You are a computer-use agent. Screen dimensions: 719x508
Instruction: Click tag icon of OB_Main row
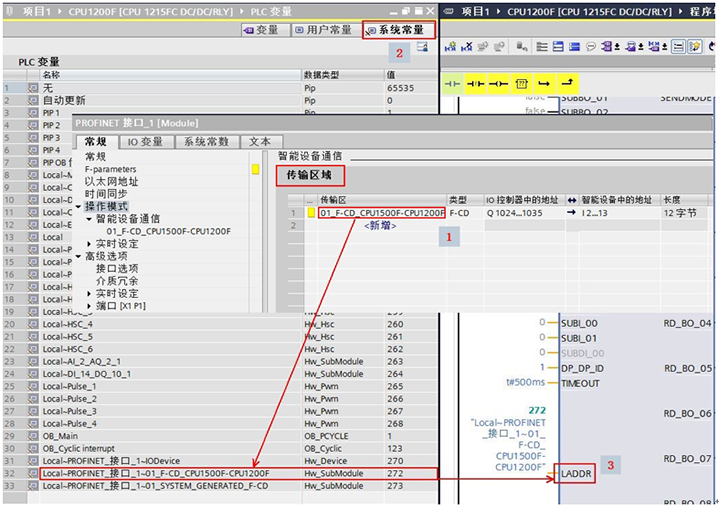coord(33,436)
